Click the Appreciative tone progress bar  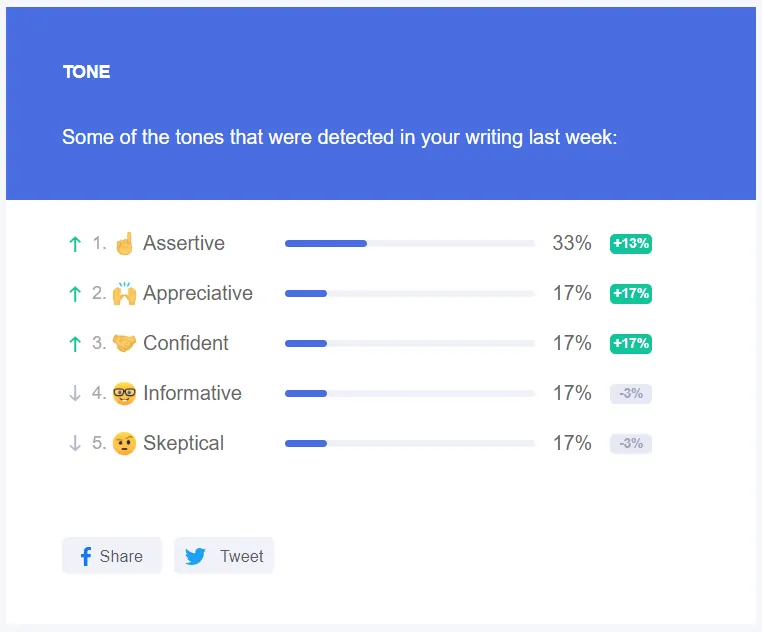tap(410, 294)
